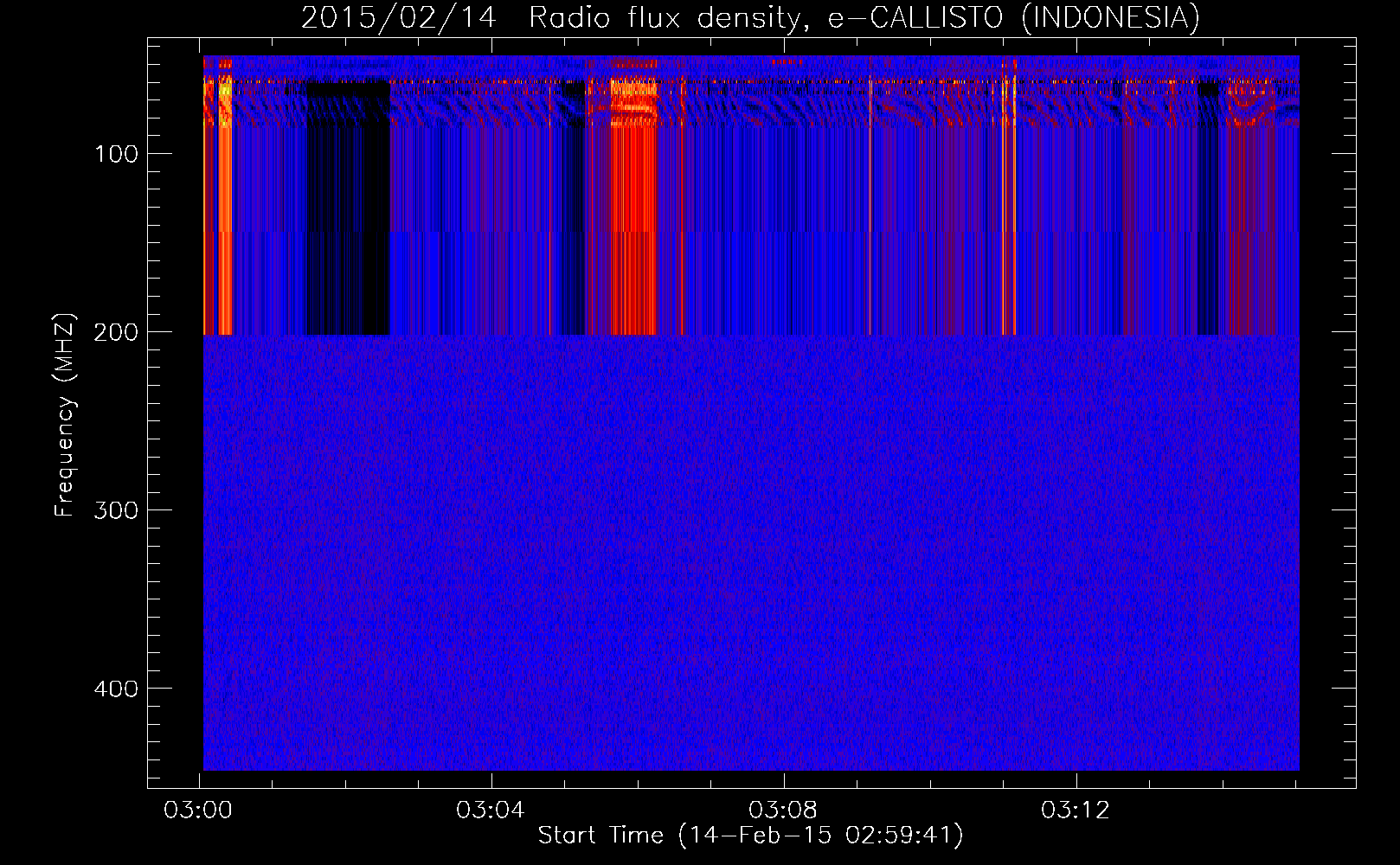Click the 400 frequency tick label

pos(117,689)
